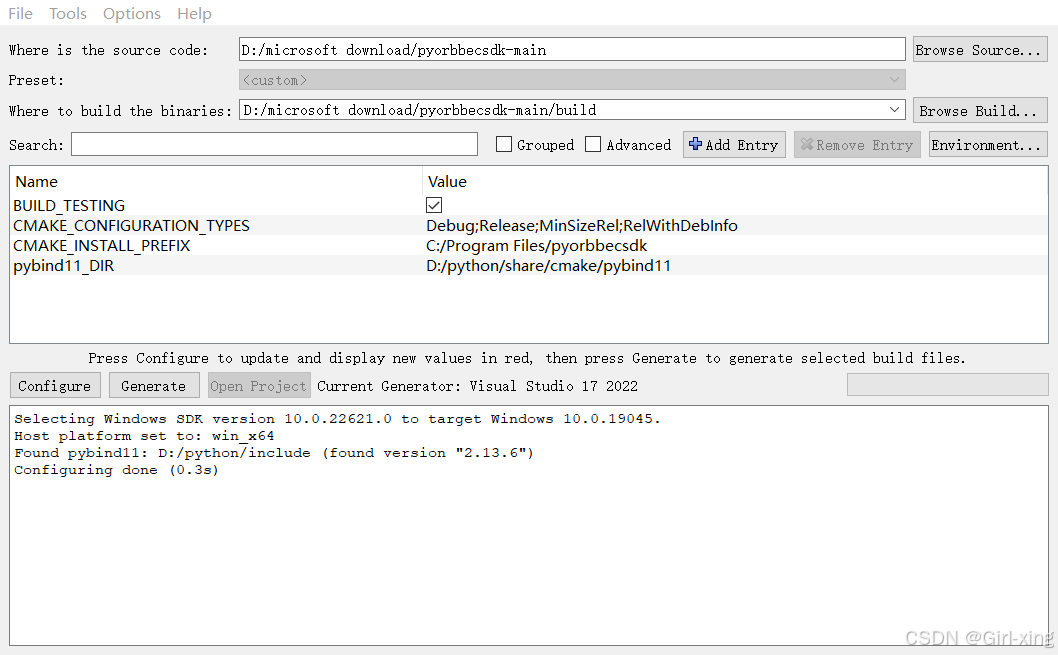
Task: Open the Environment settings button
Action: pyautogui.click(x=987, y=144)
